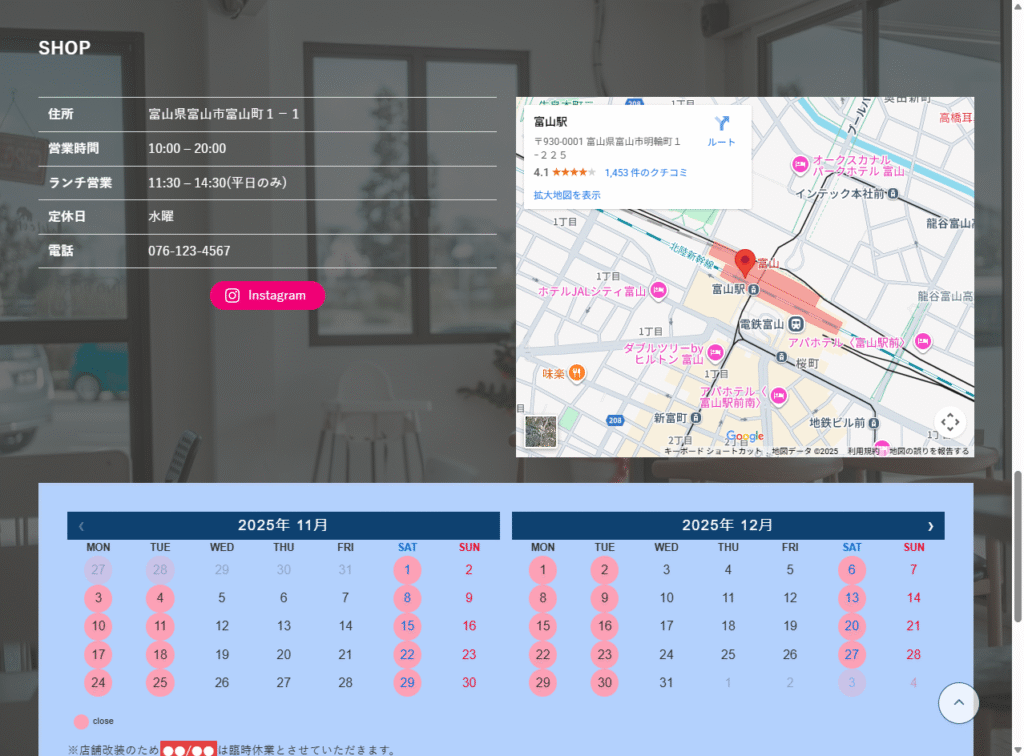Open the Instagram button
Screen dimensions: 1024x756
pos(267,295)
